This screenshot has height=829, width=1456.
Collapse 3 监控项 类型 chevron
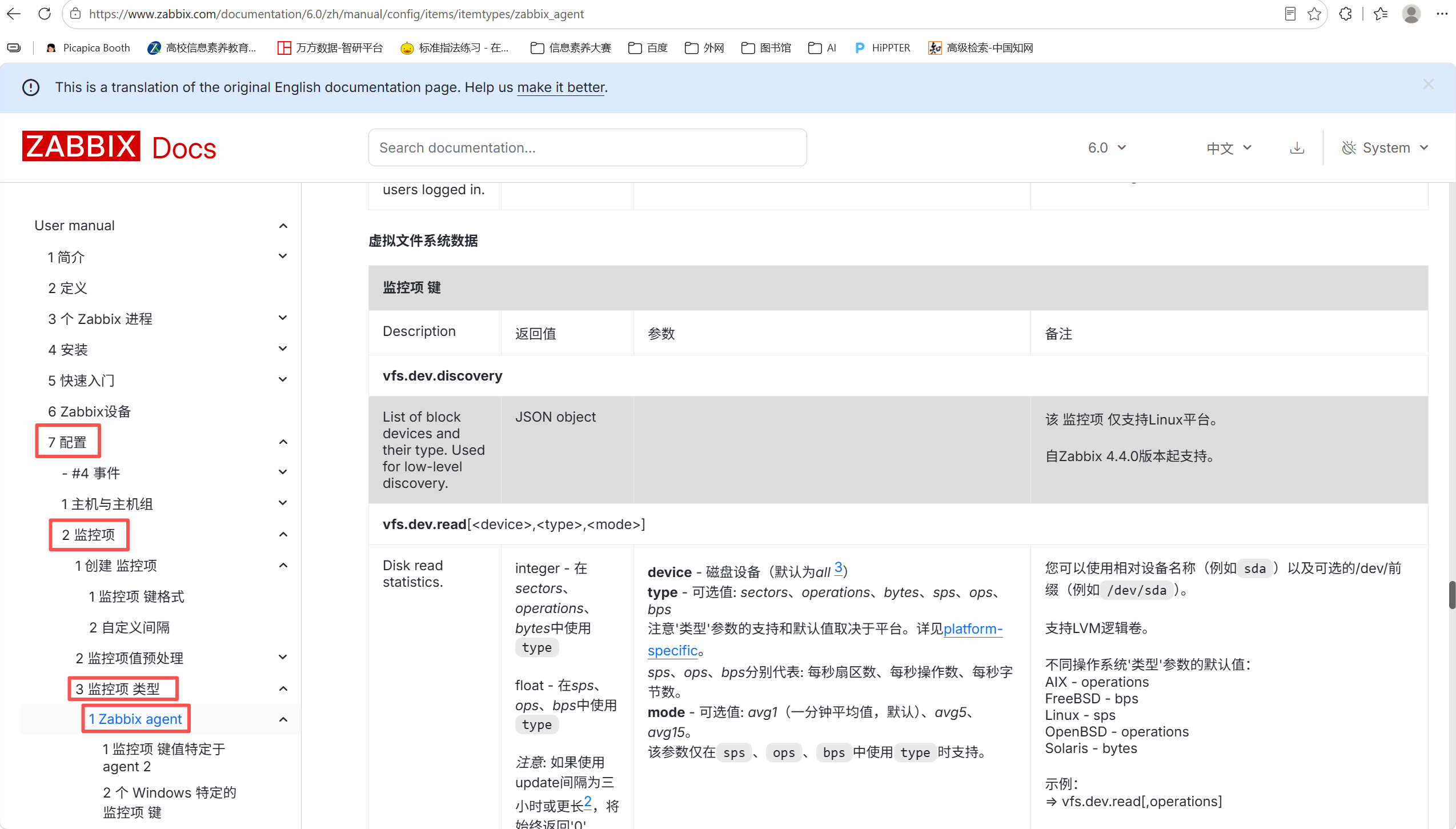(x=283, y=688)
